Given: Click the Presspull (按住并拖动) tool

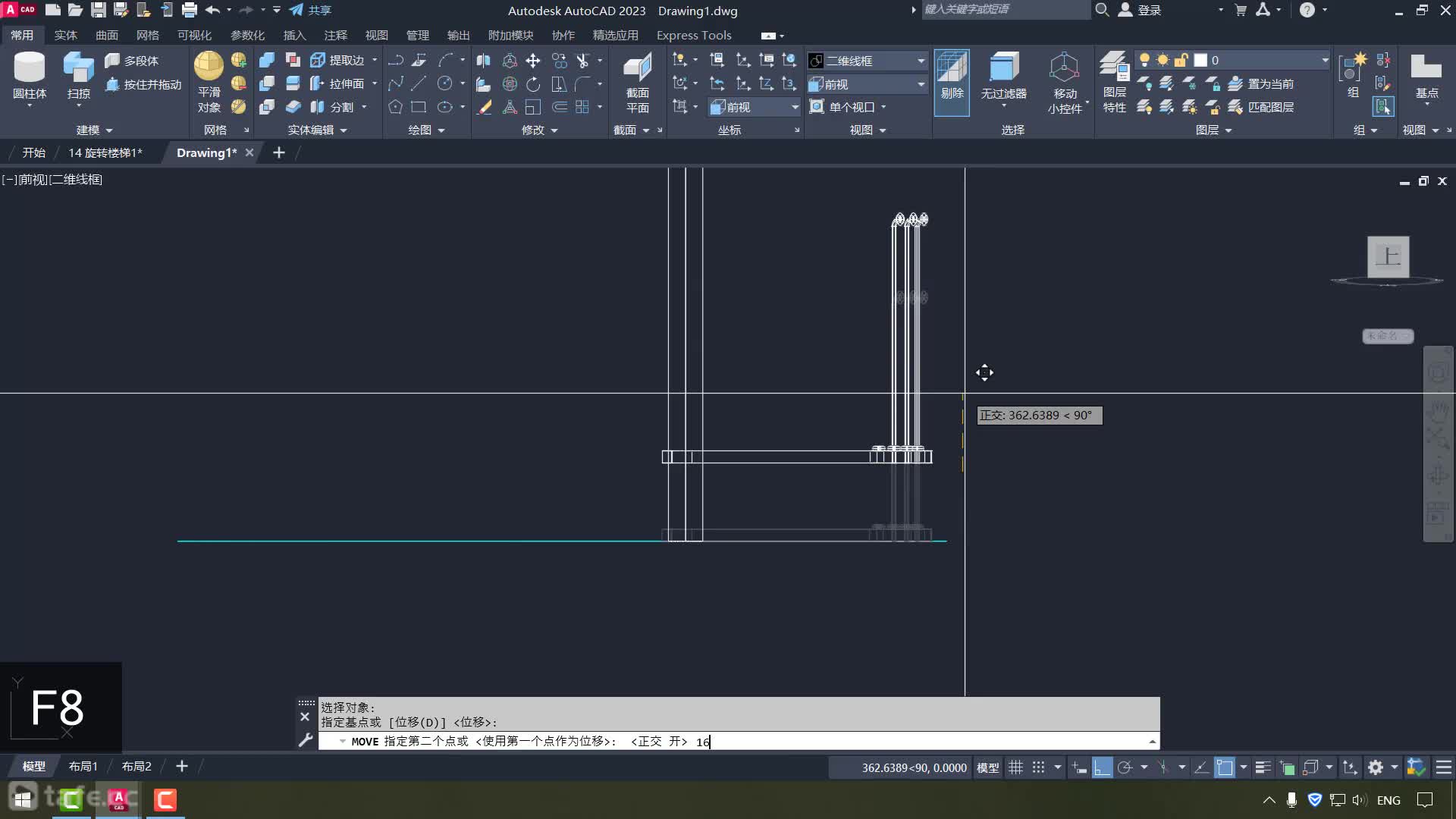Looking at the screenshot, I should tap(143, 84).
